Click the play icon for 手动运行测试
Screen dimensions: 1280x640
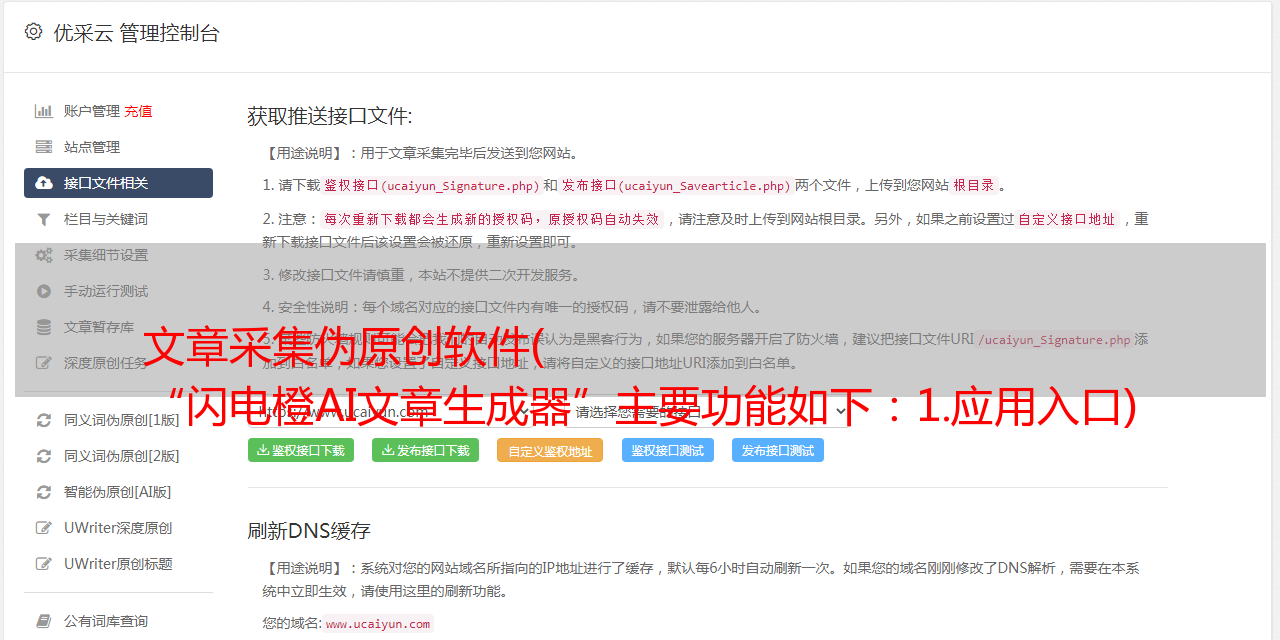click(x=44, y=291)
